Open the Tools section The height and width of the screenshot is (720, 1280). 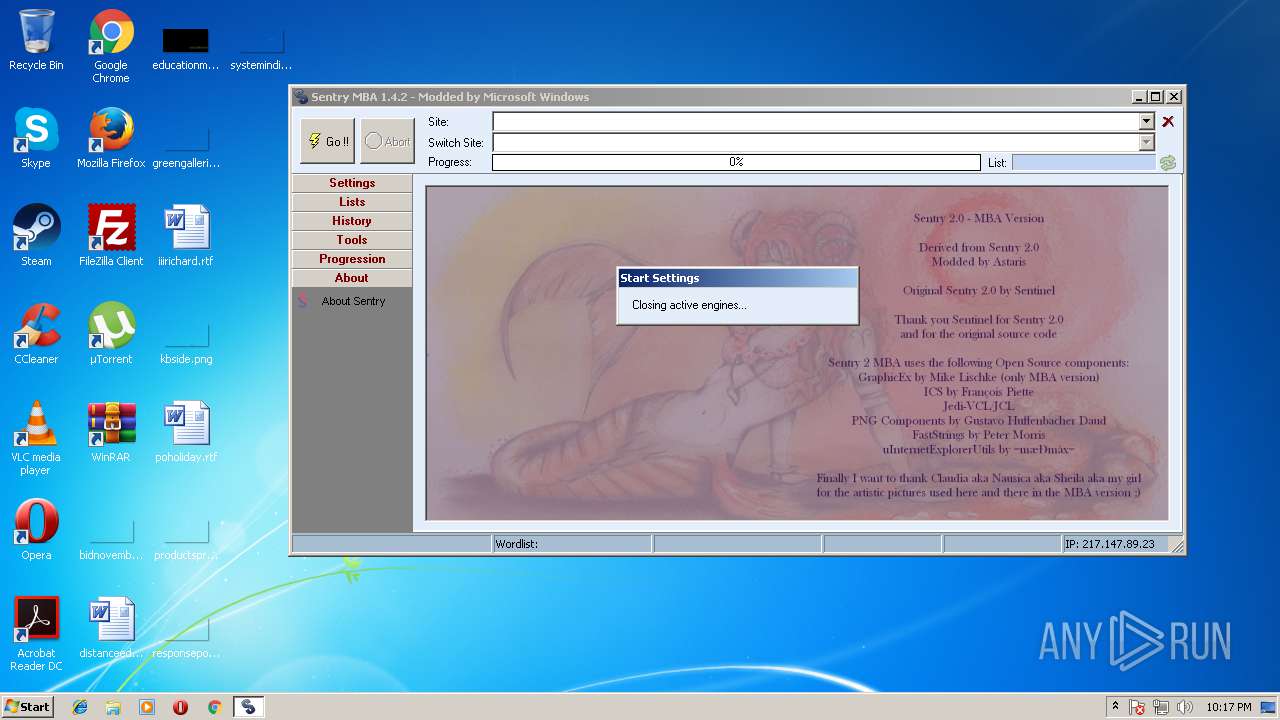(352, 240)
